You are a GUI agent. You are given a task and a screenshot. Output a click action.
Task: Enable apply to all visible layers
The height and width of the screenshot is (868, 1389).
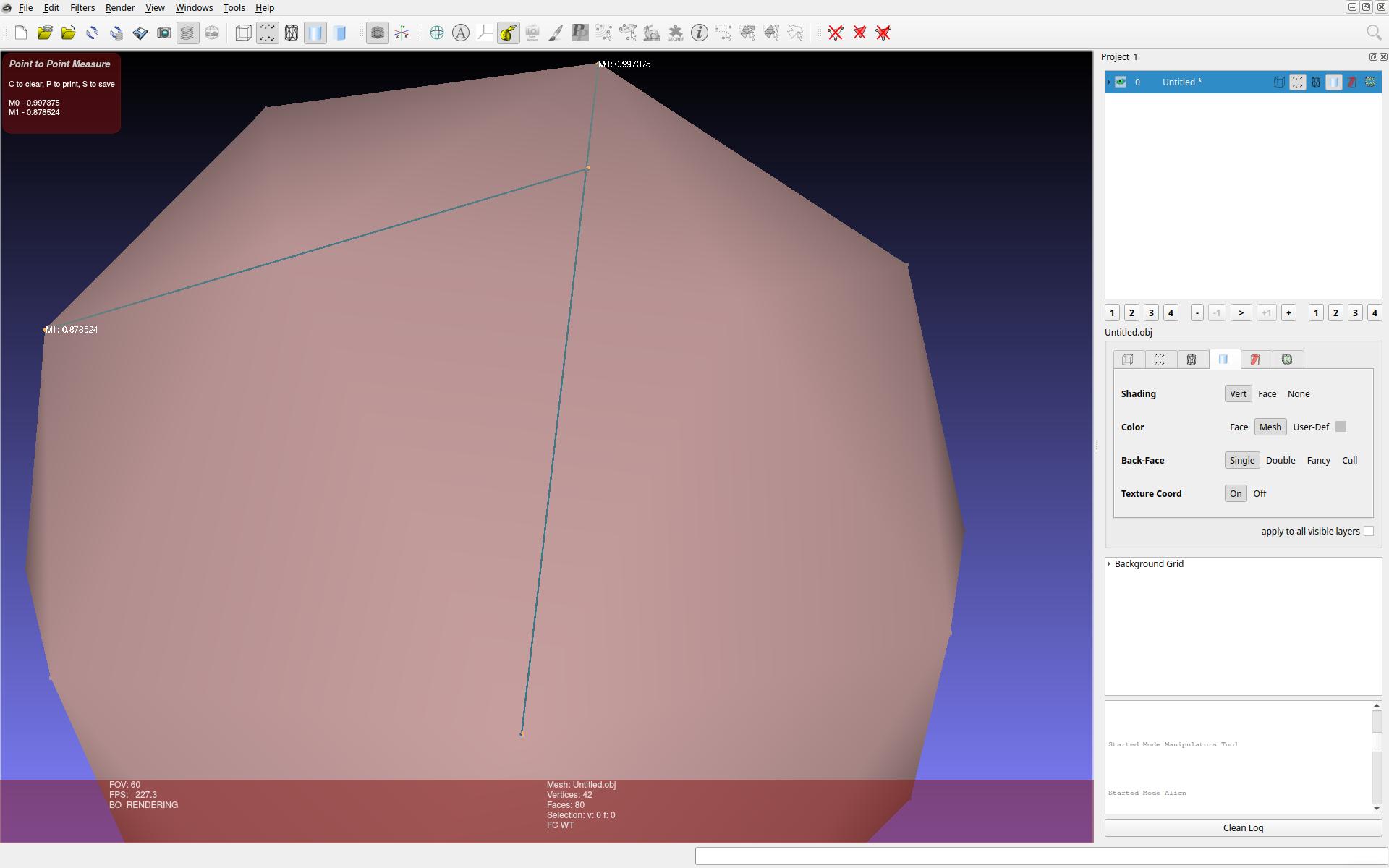[x=1368, y=531]
